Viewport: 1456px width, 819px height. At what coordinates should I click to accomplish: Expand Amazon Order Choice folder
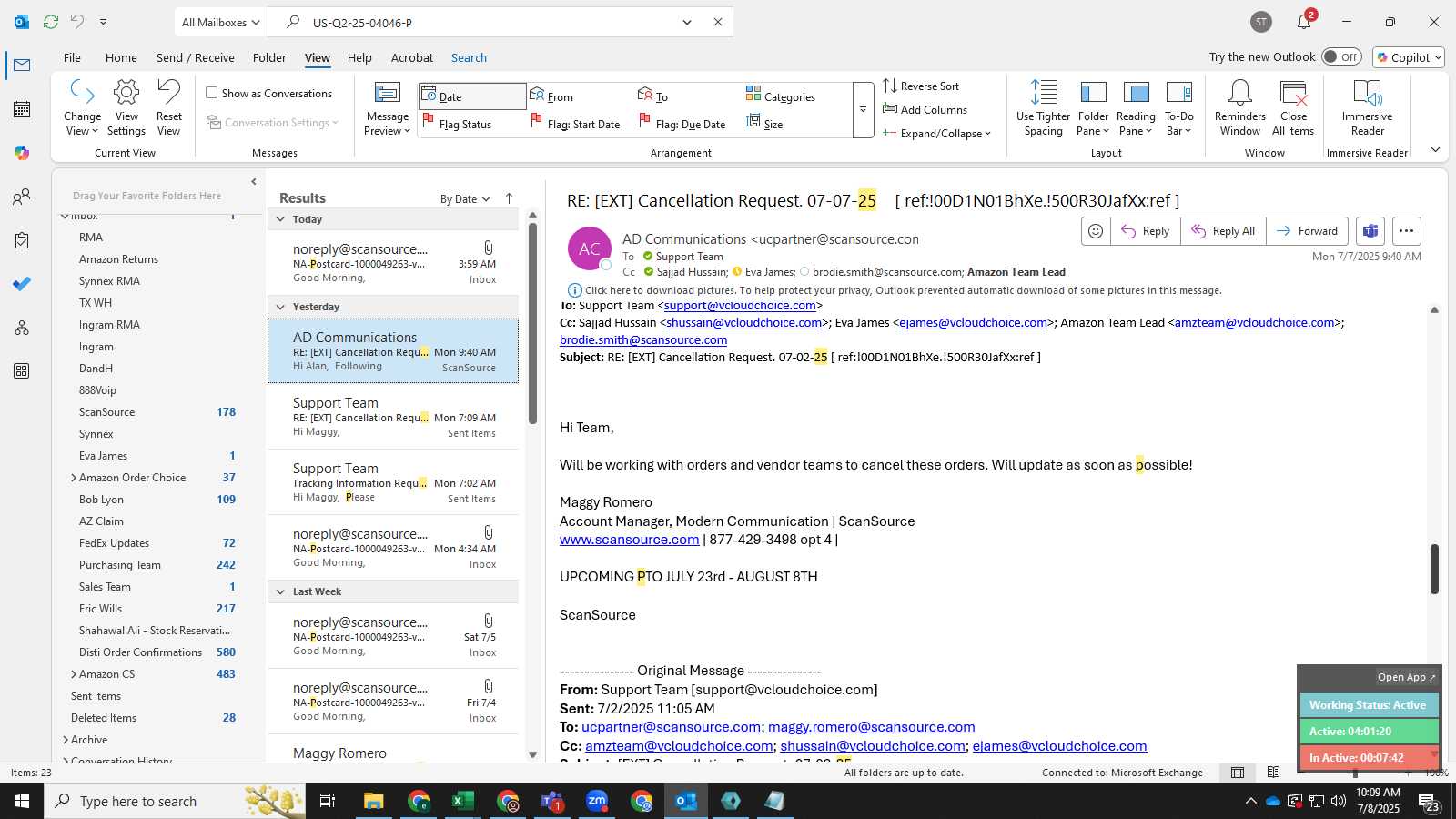tap(74, 478)
